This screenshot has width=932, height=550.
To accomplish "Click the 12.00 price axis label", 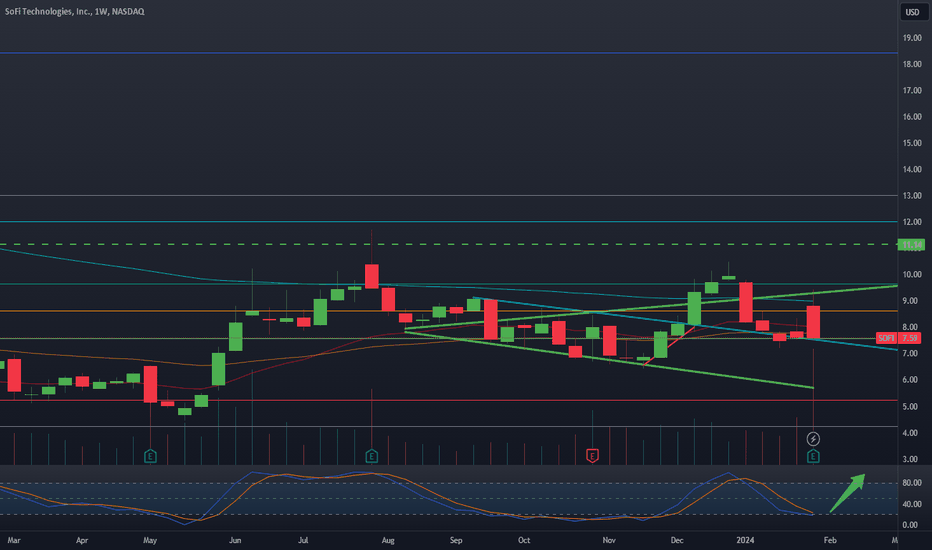I will point(912,222).
